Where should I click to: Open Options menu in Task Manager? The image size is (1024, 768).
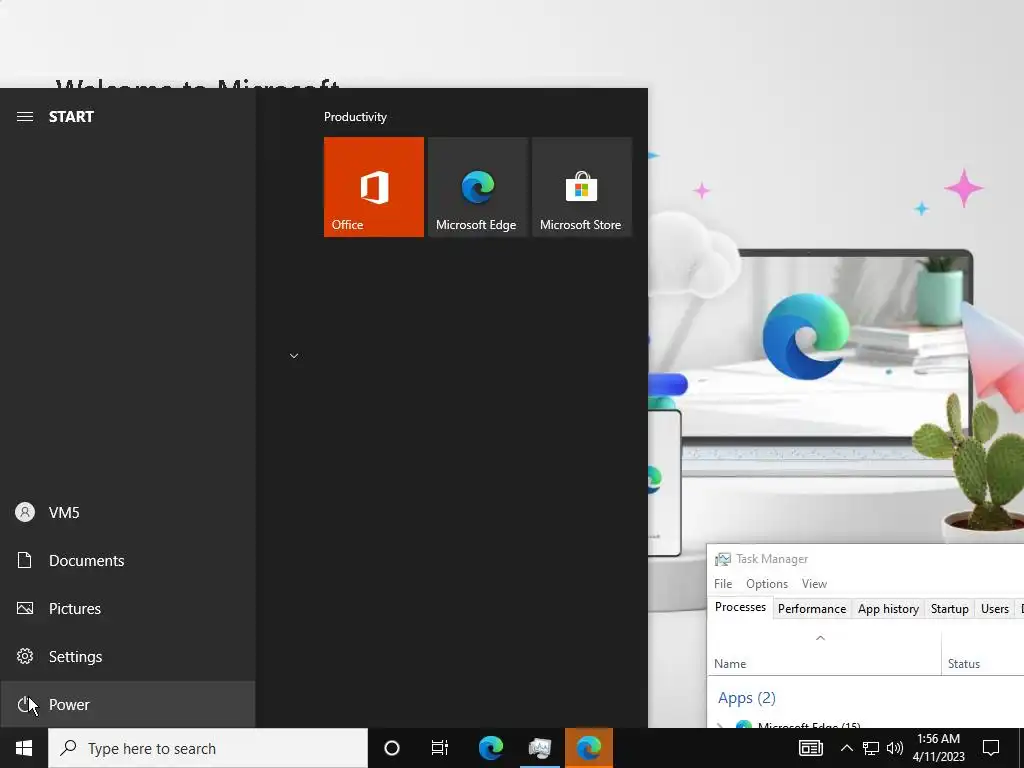(767, 584)
